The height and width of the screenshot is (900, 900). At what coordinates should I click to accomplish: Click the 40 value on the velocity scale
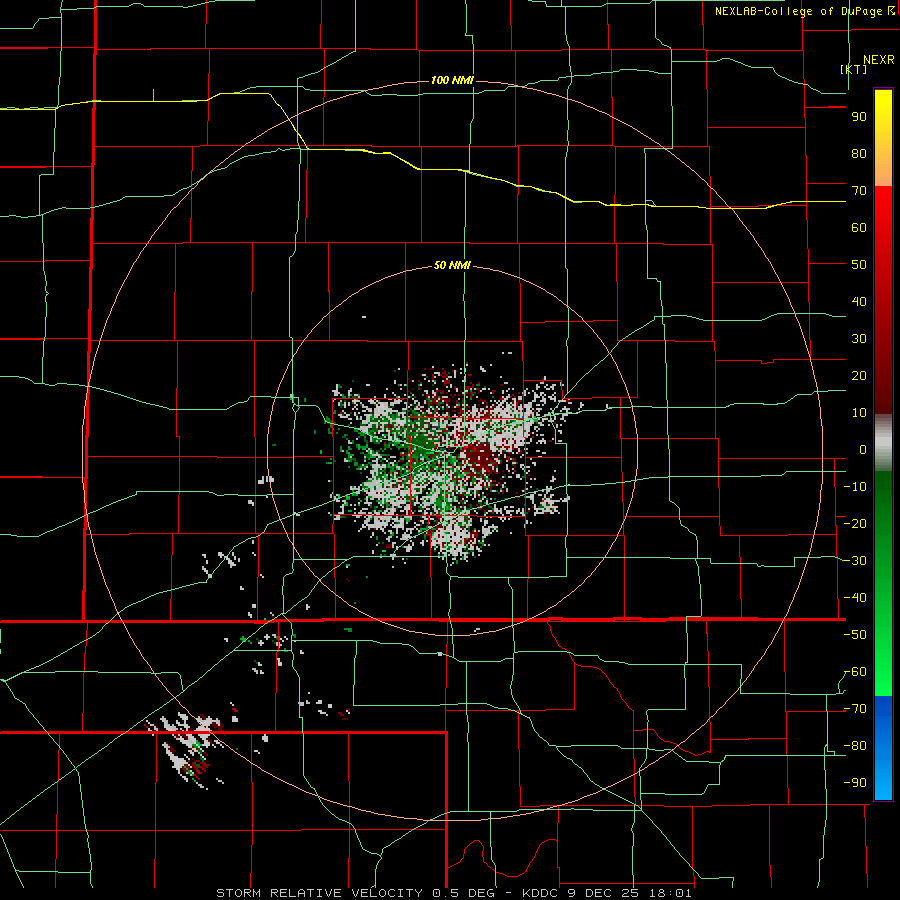(x=859, y=302)
